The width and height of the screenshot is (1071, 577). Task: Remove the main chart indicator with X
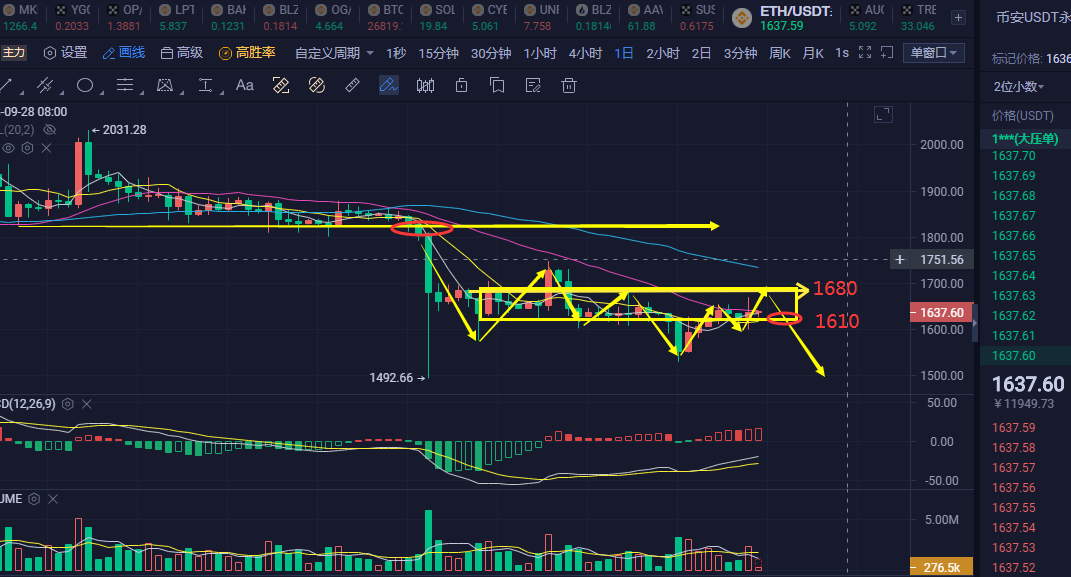46,147
